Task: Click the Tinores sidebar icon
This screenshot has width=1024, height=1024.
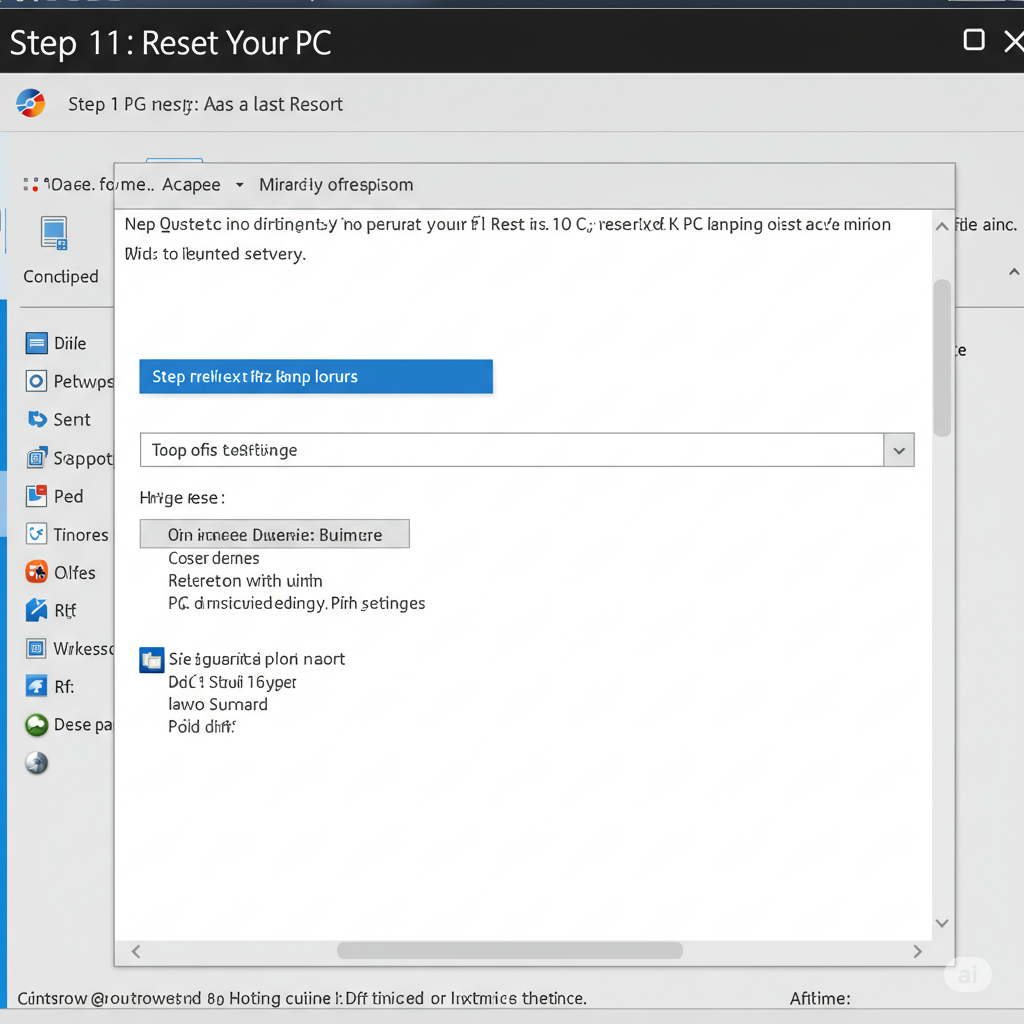Action: coord(37,534)
